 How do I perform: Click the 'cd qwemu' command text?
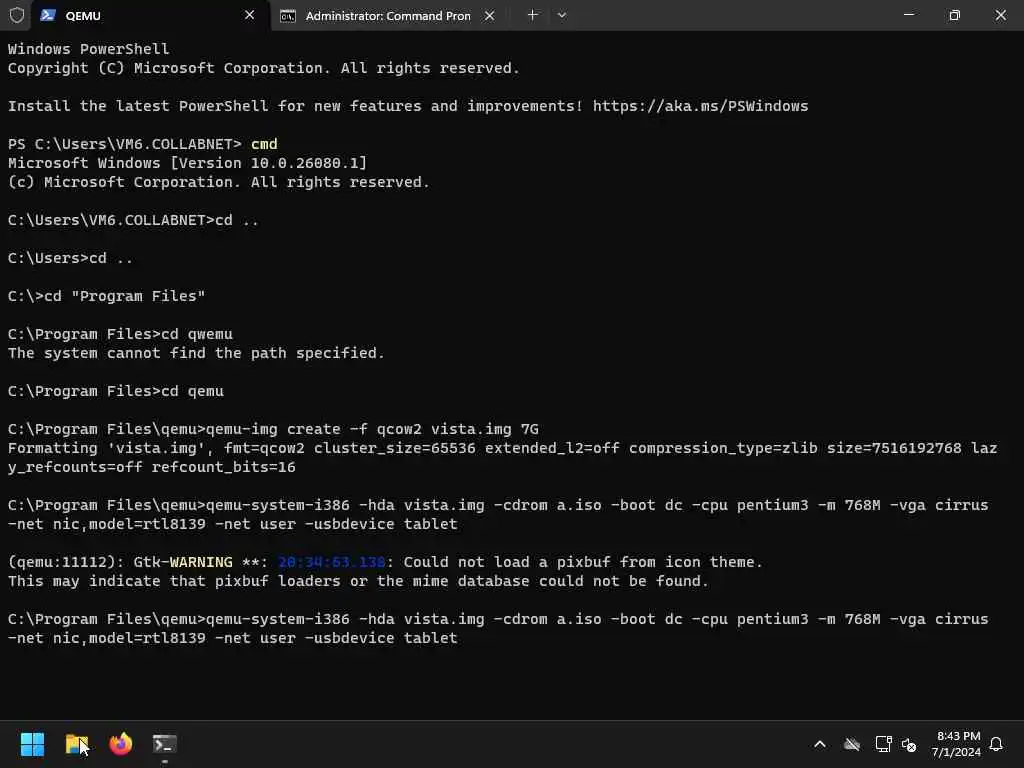(x=197, y=334)
